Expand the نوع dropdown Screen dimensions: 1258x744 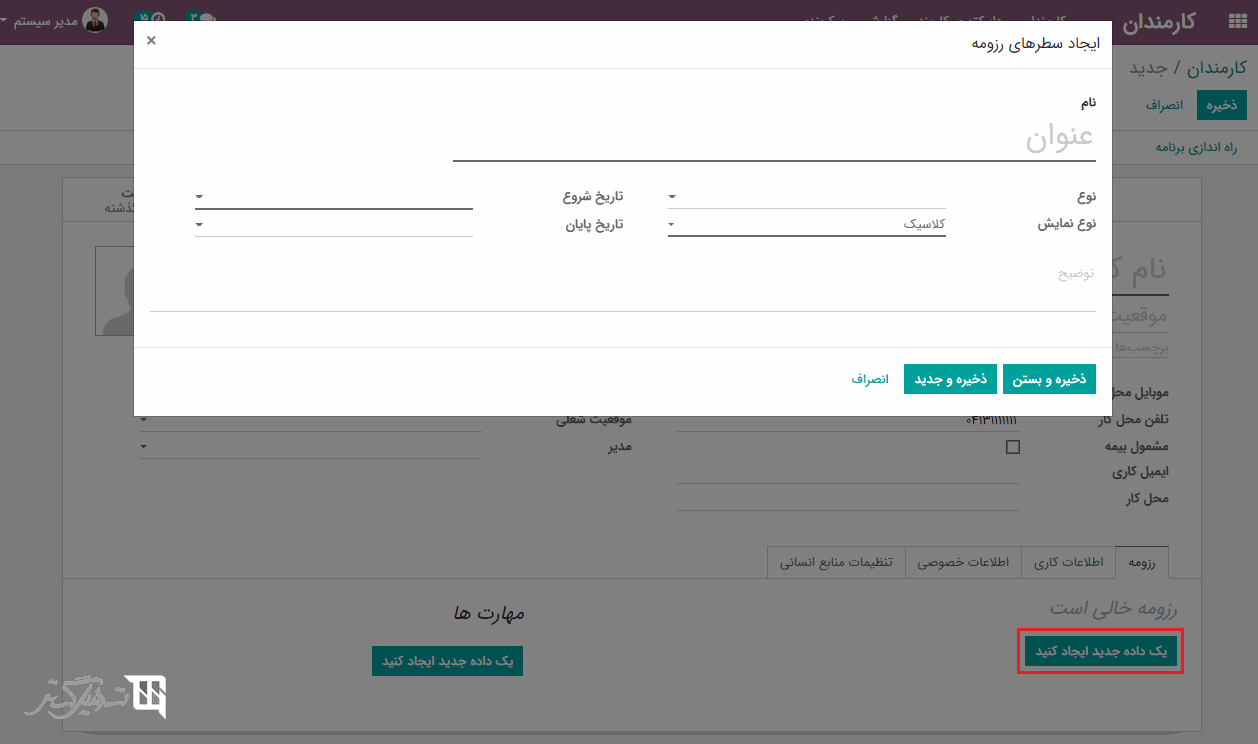pos(806,197)
